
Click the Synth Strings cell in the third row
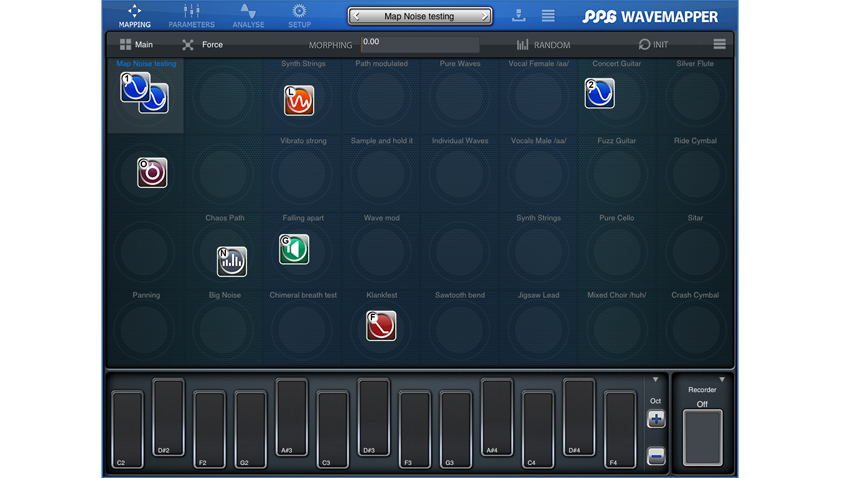538,250
